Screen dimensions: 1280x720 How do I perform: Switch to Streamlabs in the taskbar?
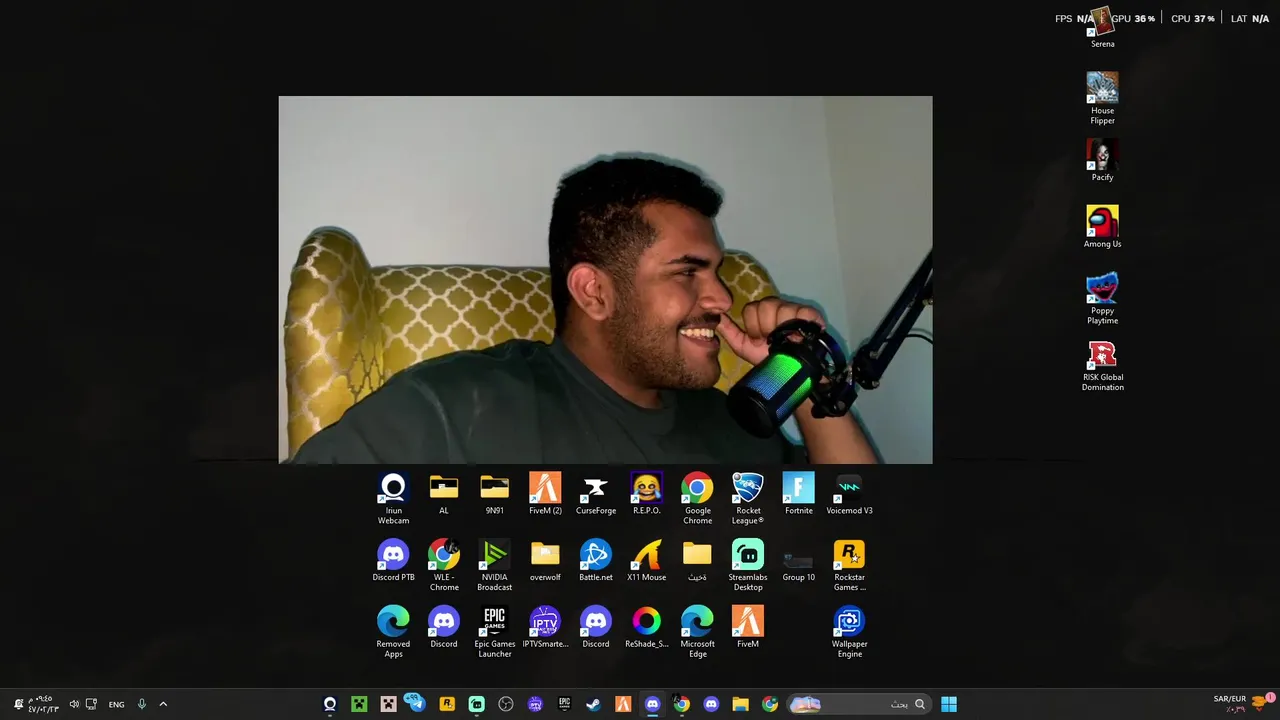[476, 704]
